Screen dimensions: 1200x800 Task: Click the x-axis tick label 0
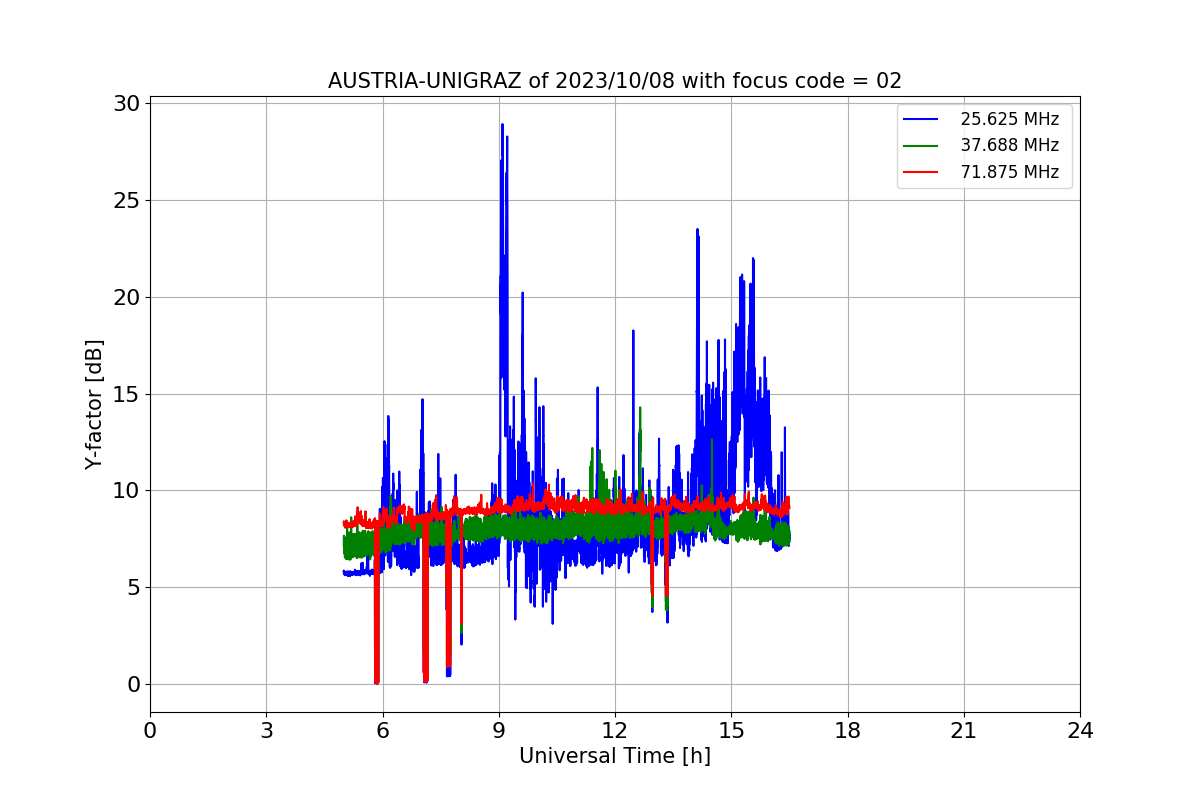[150, 731]
